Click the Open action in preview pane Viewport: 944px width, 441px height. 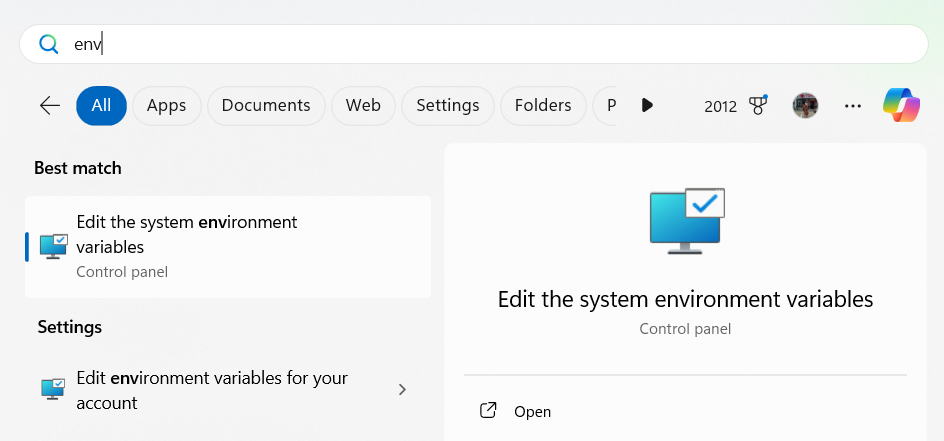(532, 412)
